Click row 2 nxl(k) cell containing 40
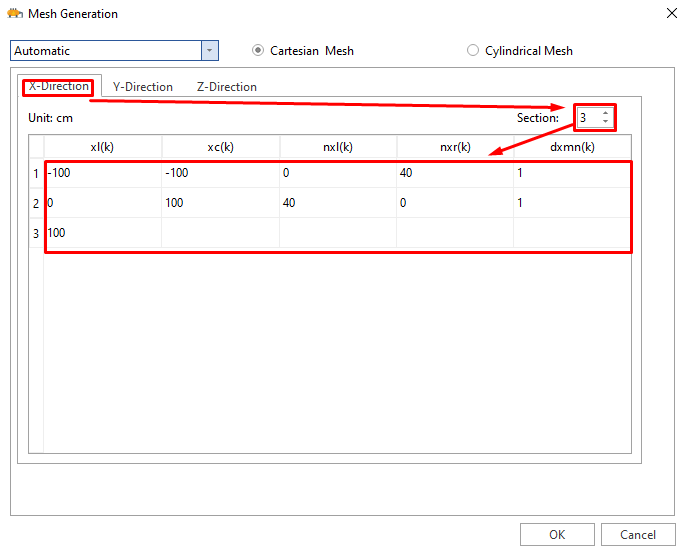 (337, 203)
